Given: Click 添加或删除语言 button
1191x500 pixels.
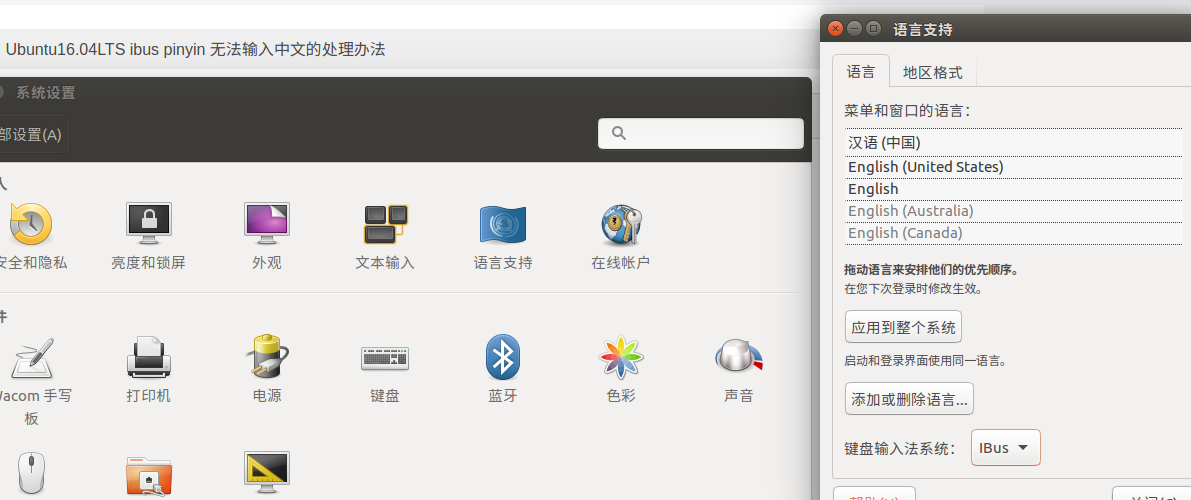Looking at the screenshot, I should click(909, 399).
